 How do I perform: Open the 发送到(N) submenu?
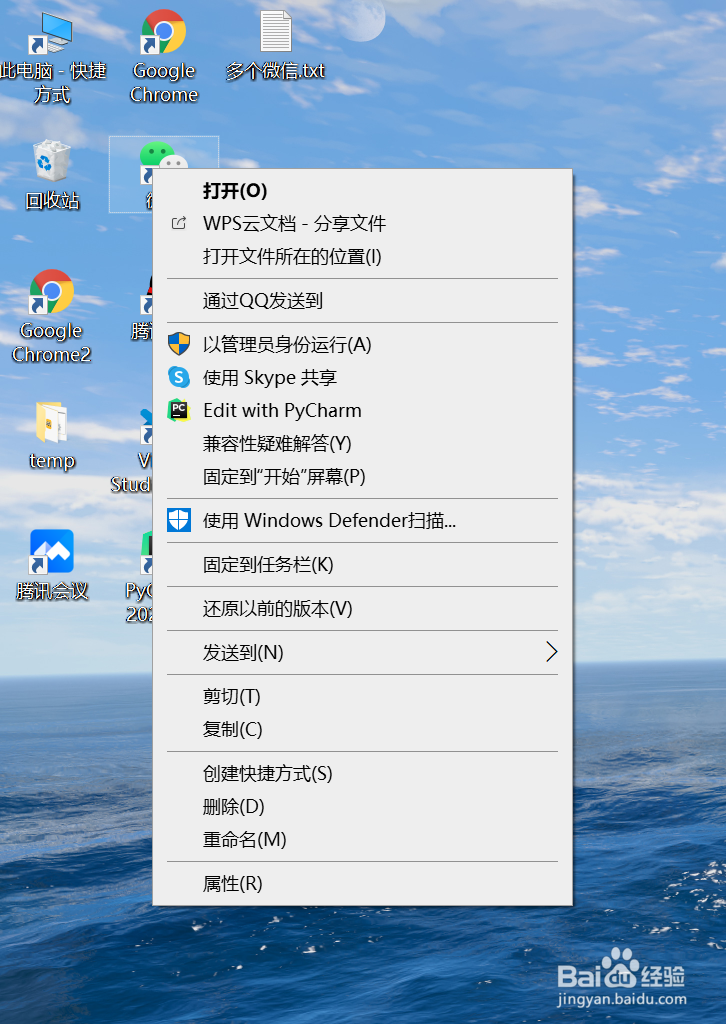click(362, 652)
